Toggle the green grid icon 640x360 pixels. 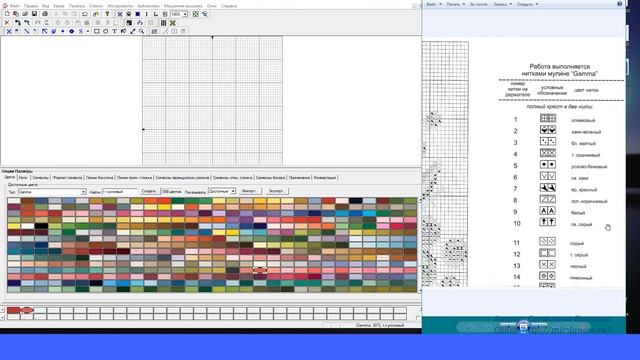point(196,14)
